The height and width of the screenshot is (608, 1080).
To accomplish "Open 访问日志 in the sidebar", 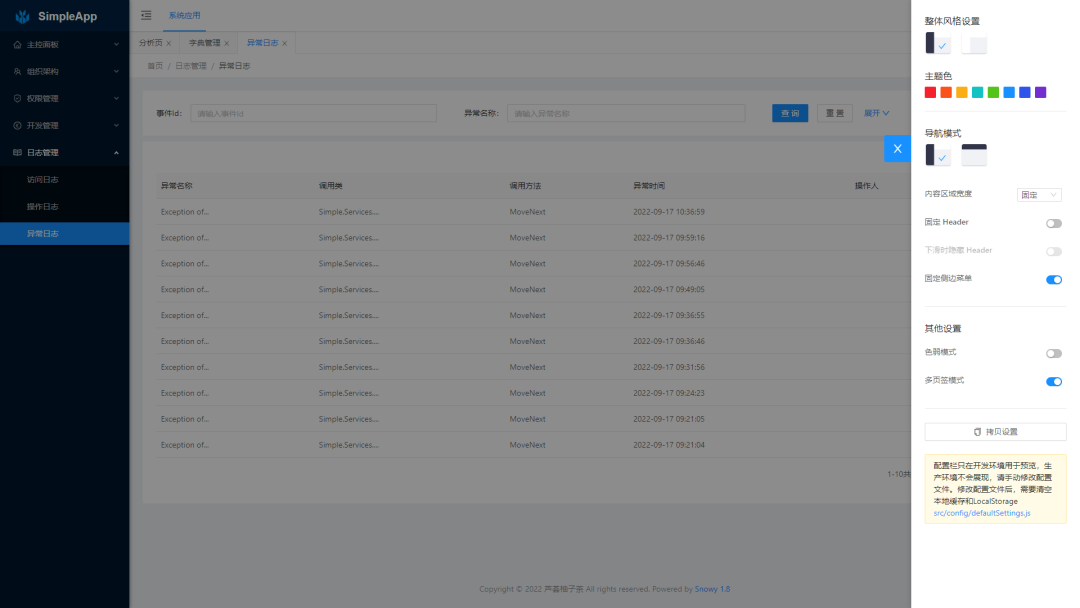I will (43, 180).
